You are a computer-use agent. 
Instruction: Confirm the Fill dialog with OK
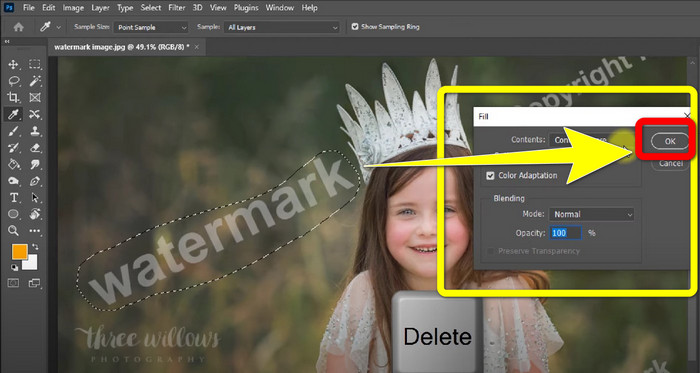[x=670, y=141]
